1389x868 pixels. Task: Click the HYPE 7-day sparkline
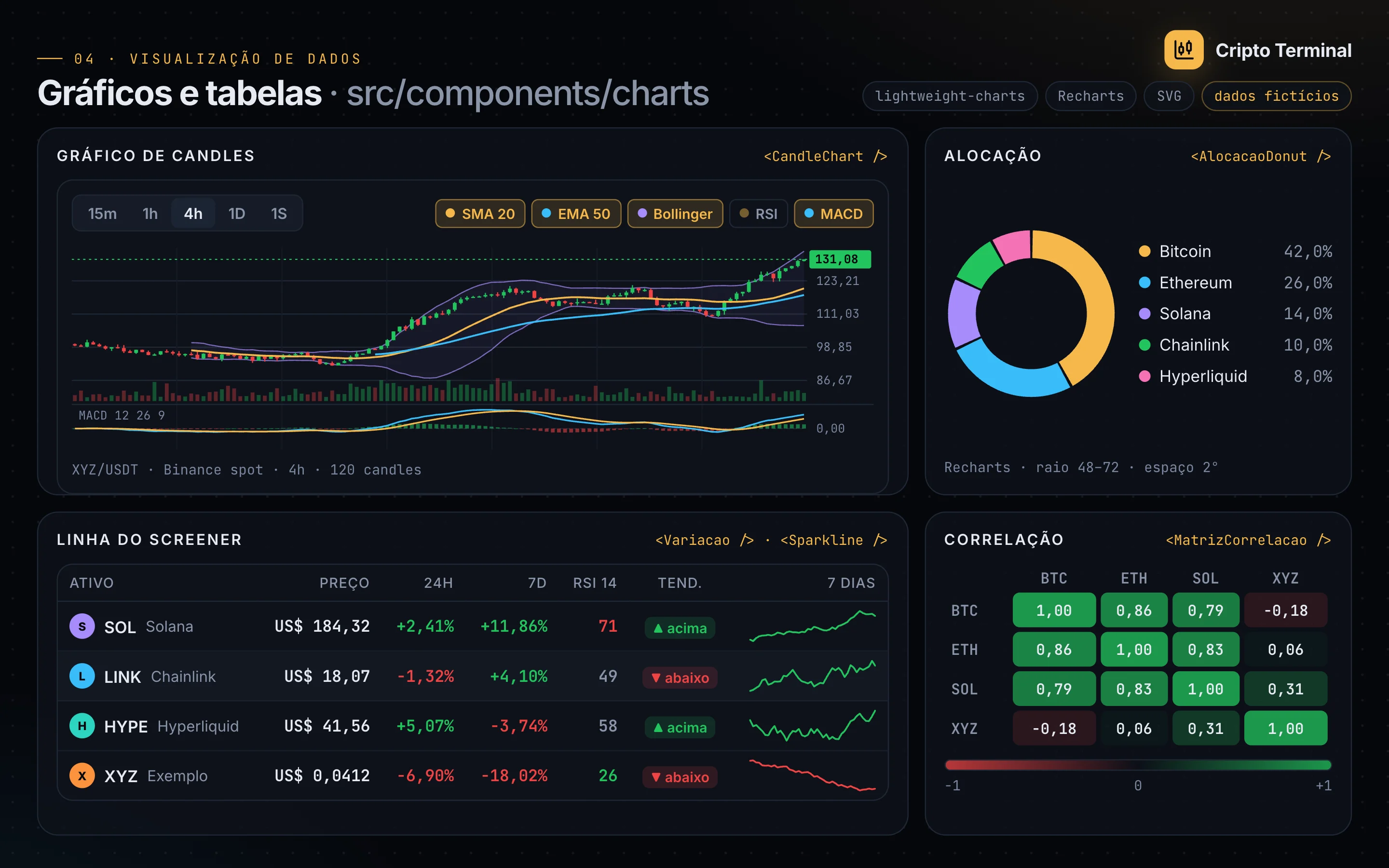click(812, 726)
